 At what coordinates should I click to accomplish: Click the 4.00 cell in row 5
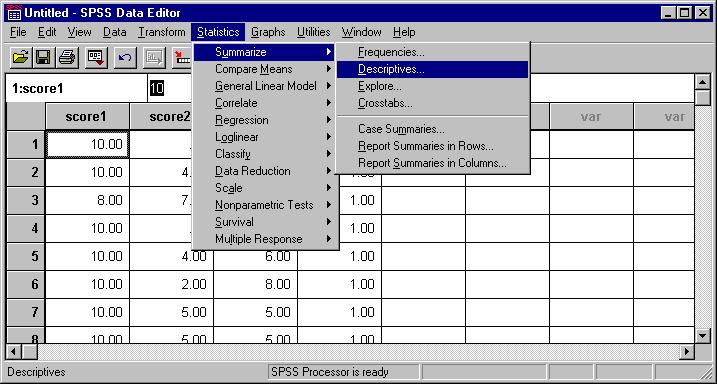171,256
